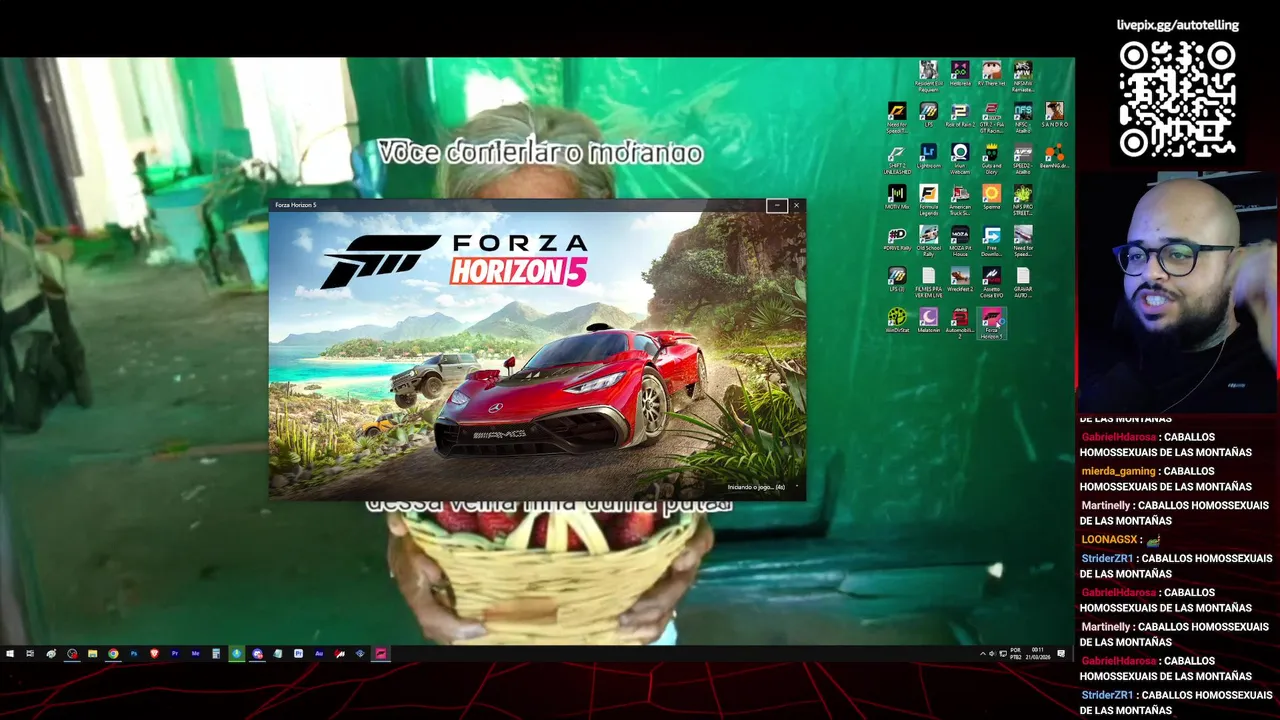Launch Automobilista 2 desktop shortcut
Image resolution: width=1280 pixels, height=720 pixels.
[x=960, y=325]
